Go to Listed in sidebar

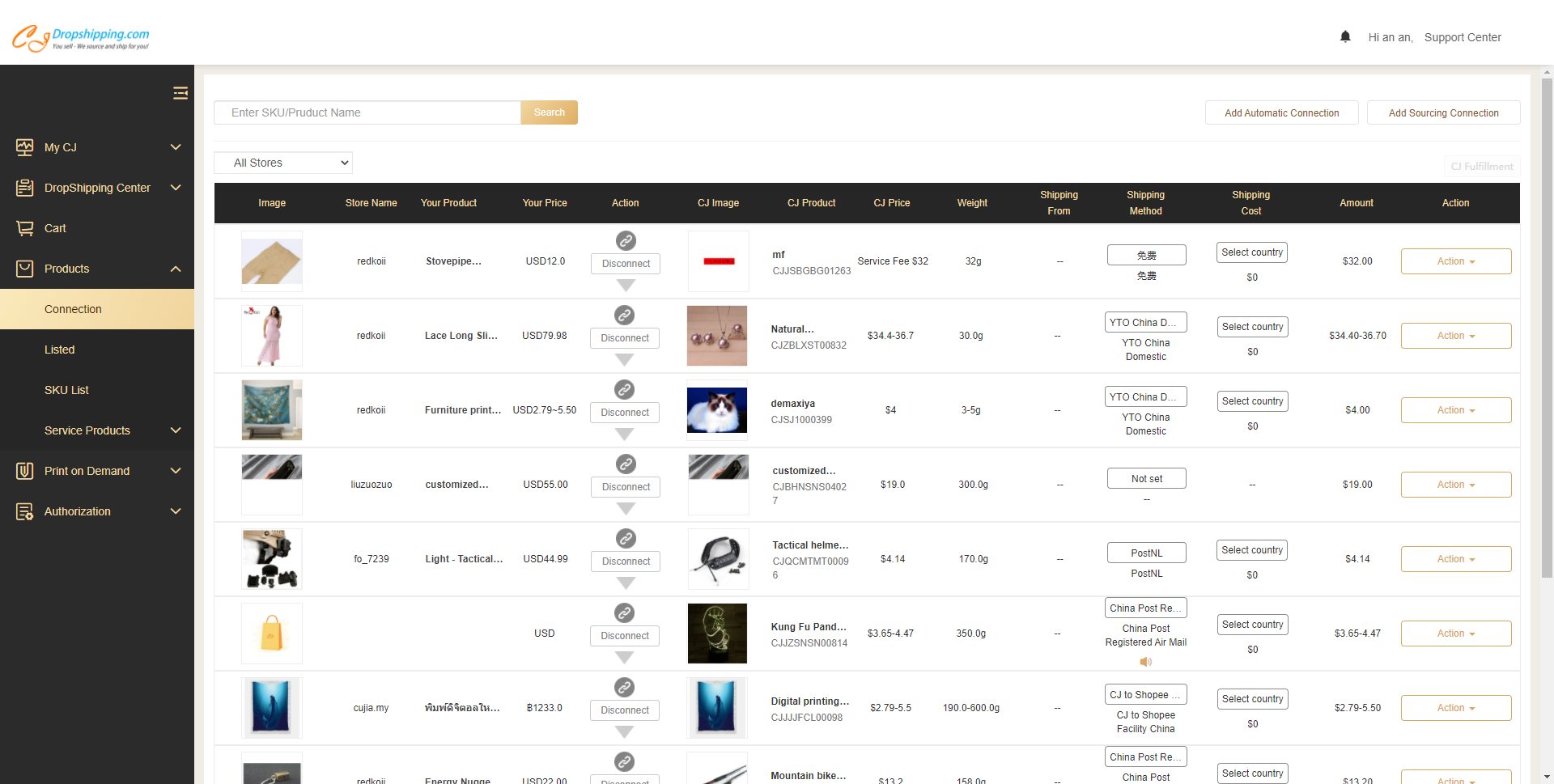pos(59,350)
